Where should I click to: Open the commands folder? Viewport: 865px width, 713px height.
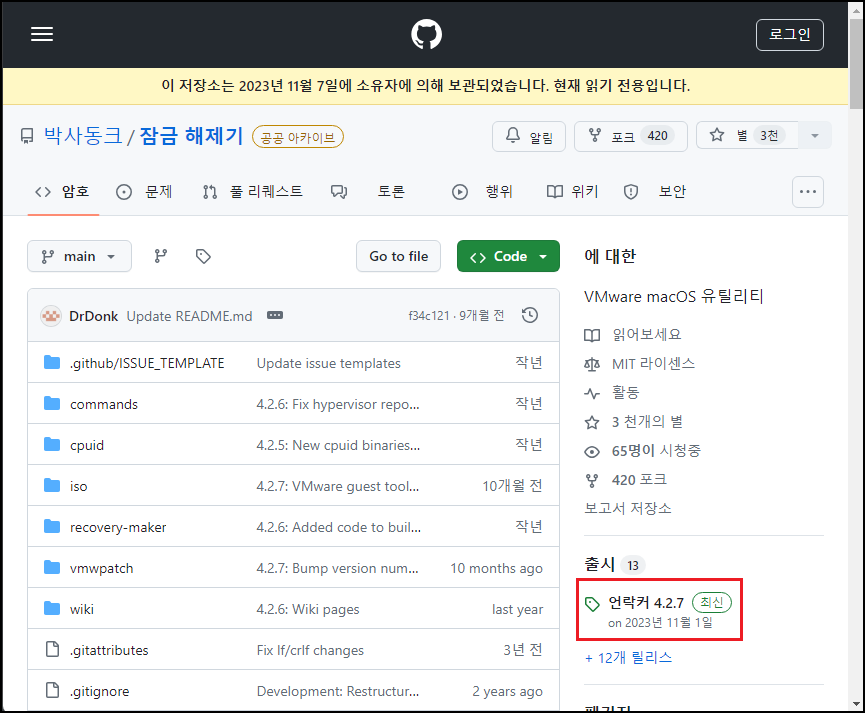pos(104,405)
